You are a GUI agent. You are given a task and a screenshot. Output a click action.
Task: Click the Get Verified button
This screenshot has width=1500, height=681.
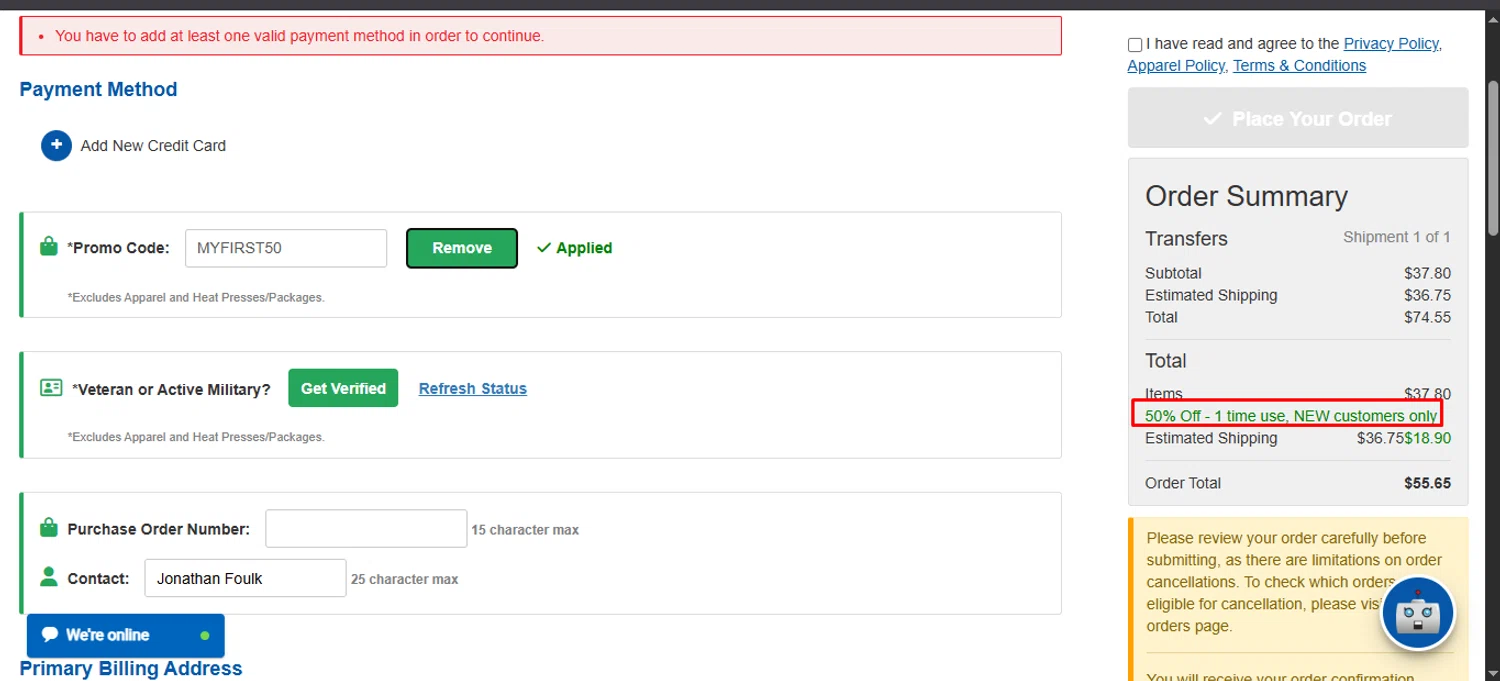[343, 388]
